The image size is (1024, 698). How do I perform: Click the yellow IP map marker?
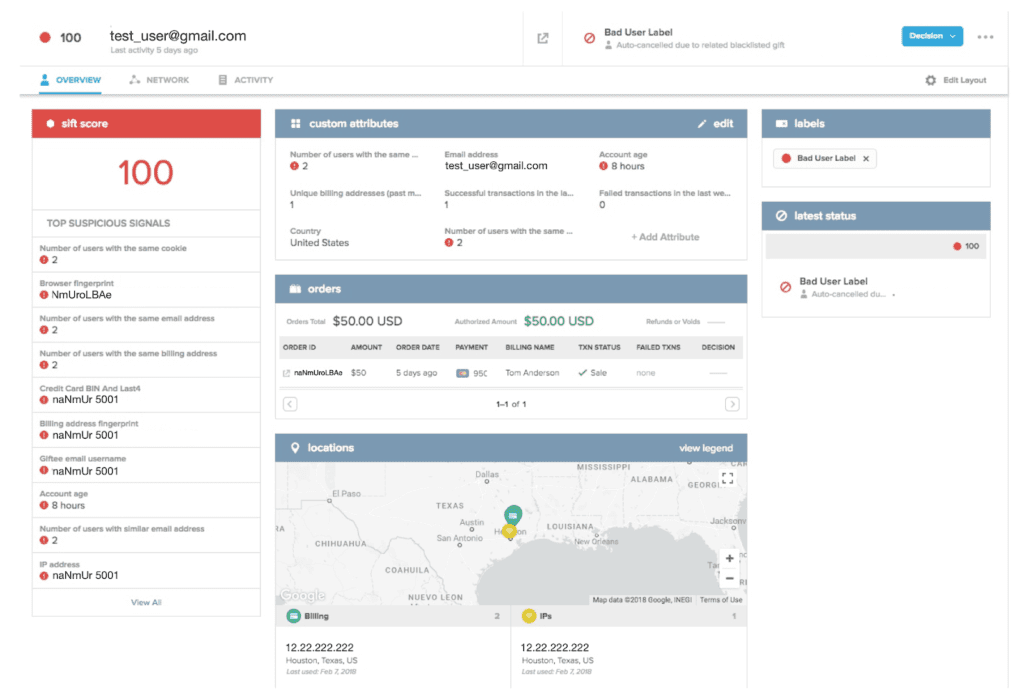click(509, 531)
